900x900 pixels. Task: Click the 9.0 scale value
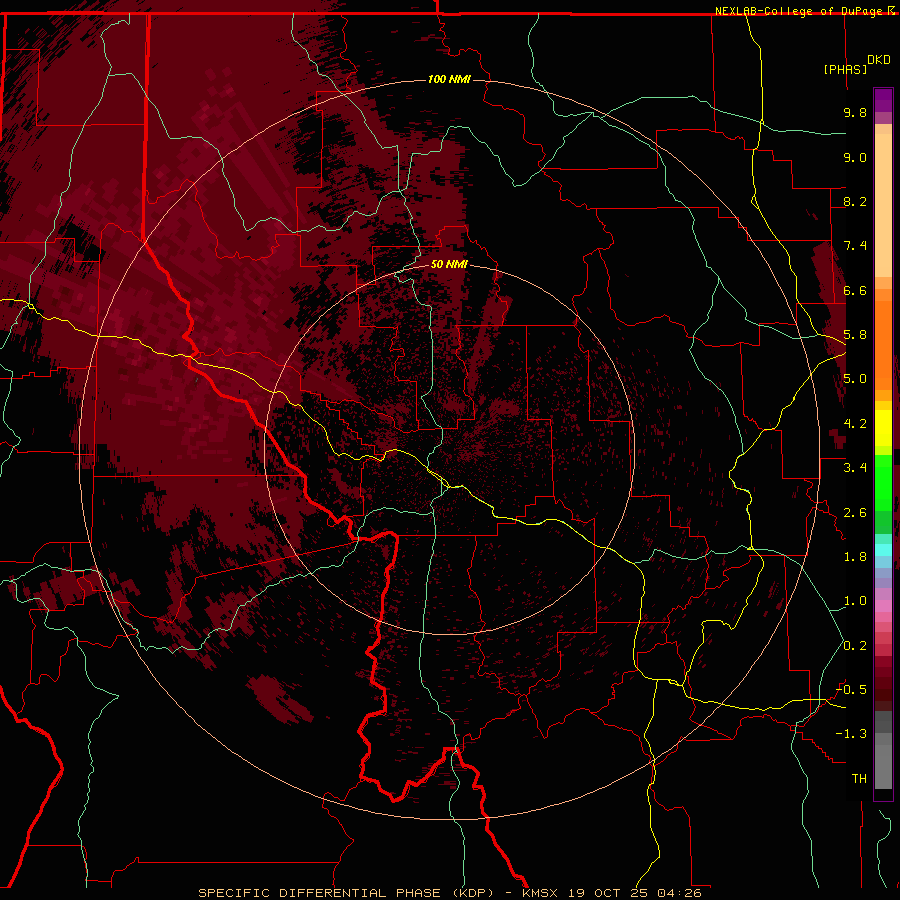point(855,157)
